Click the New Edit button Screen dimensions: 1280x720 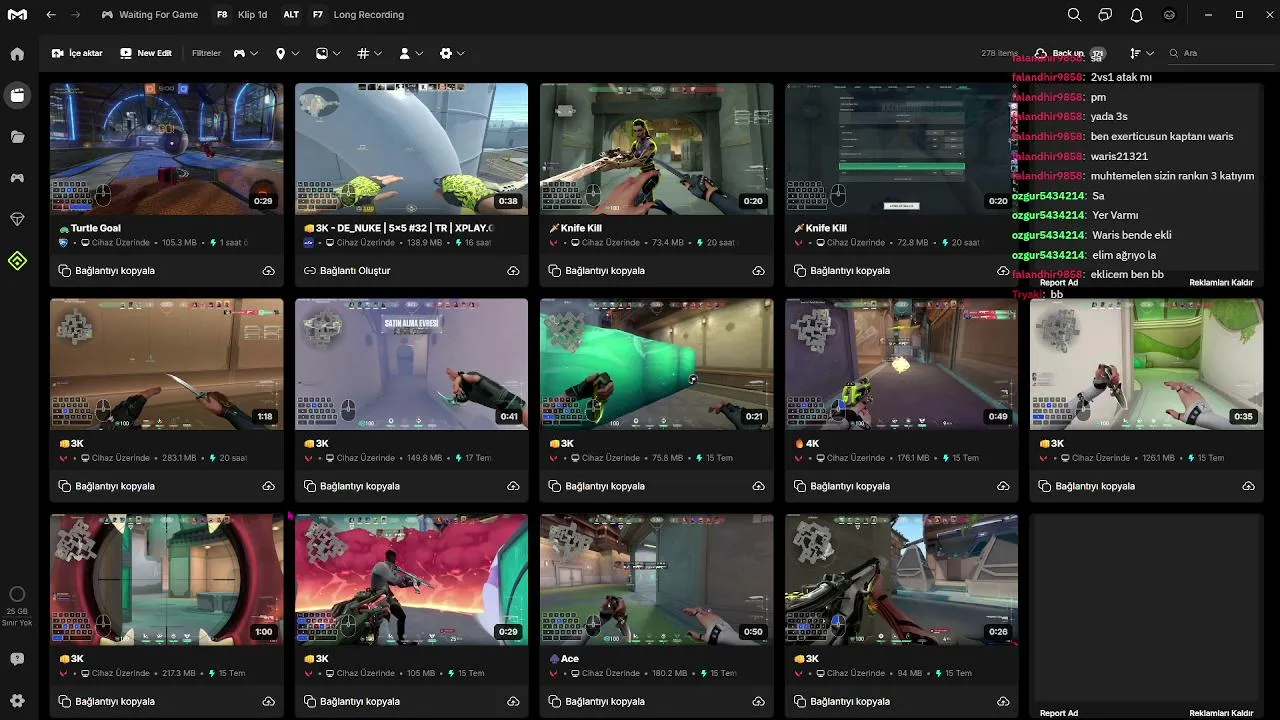pos(146,53)
